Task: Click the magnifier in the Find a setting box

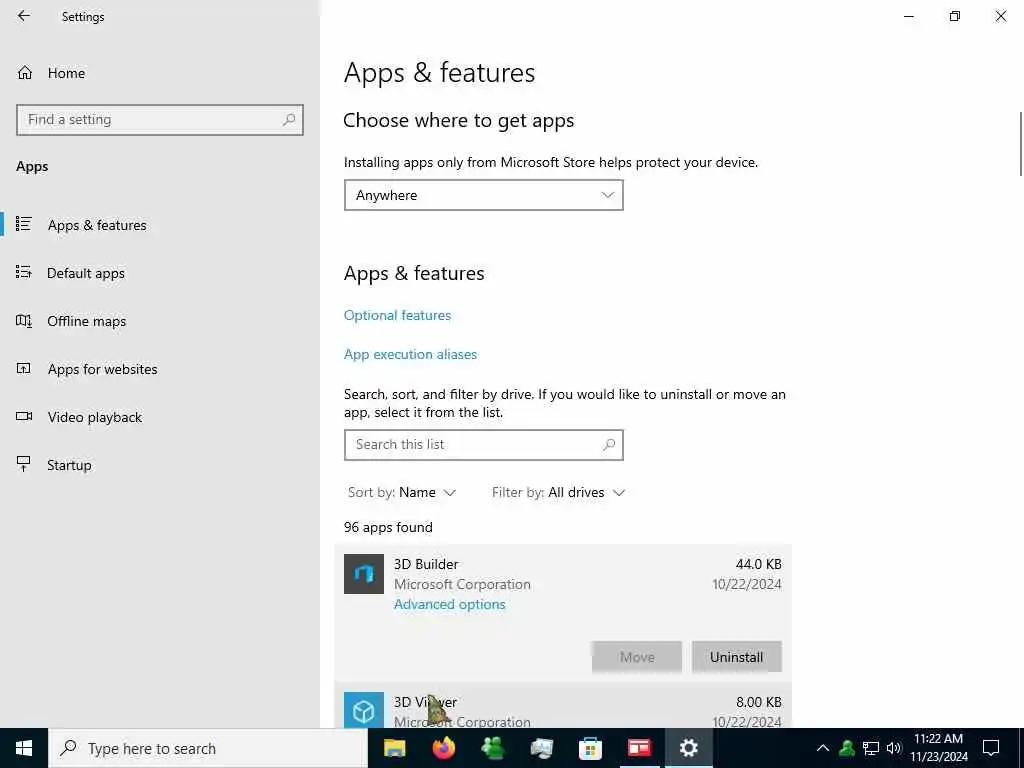Action: [289, 120]
